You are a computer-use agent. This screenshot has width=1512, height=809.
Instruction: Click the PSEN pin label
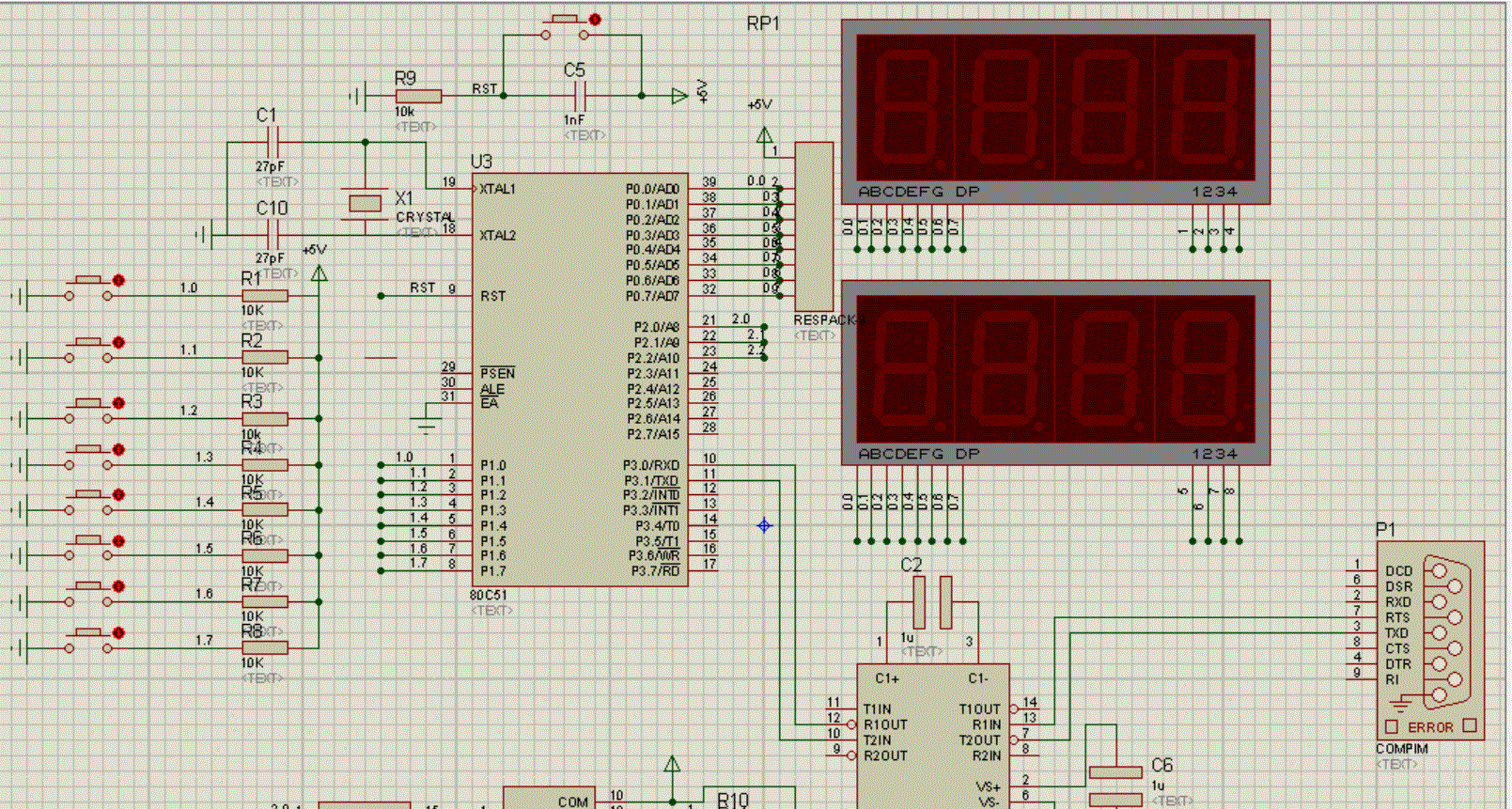497,373
